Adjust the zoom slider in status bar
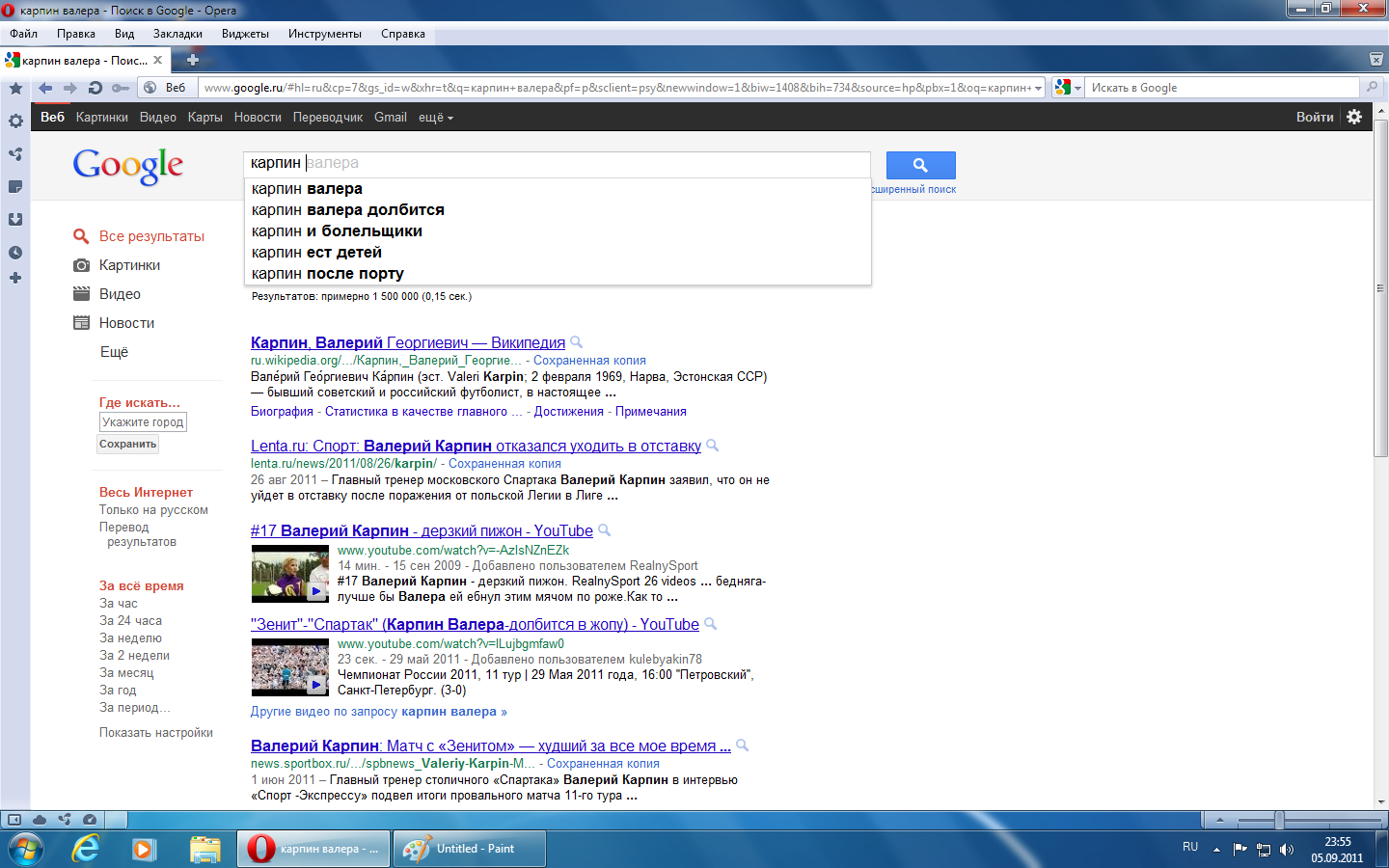 click(x=1279, y=820)
